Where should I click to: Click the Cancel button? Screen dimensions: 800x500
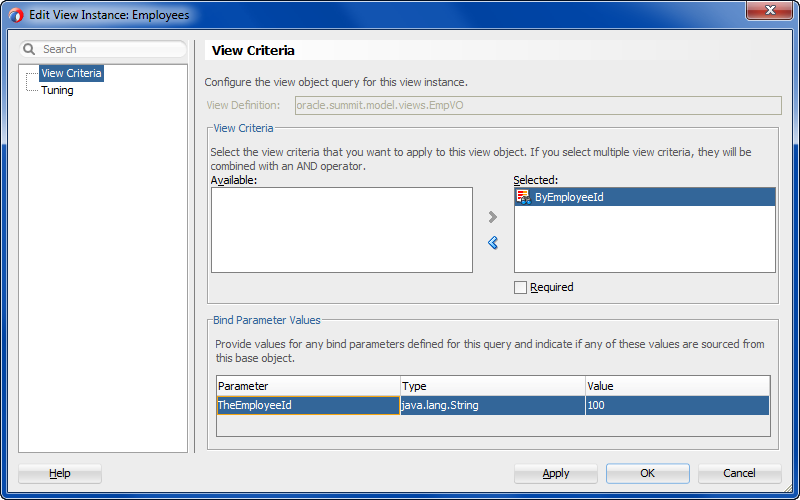coord(739,473)
